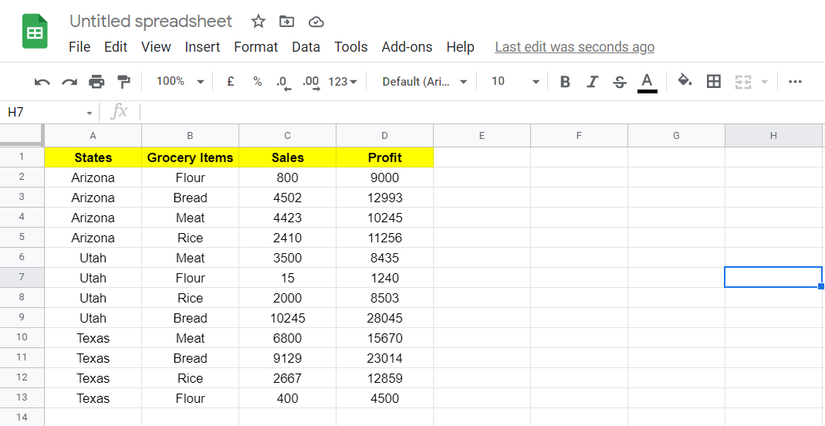Open the Edit menu
The width and height of the screenshot is (825, 426).
[116, 47]
